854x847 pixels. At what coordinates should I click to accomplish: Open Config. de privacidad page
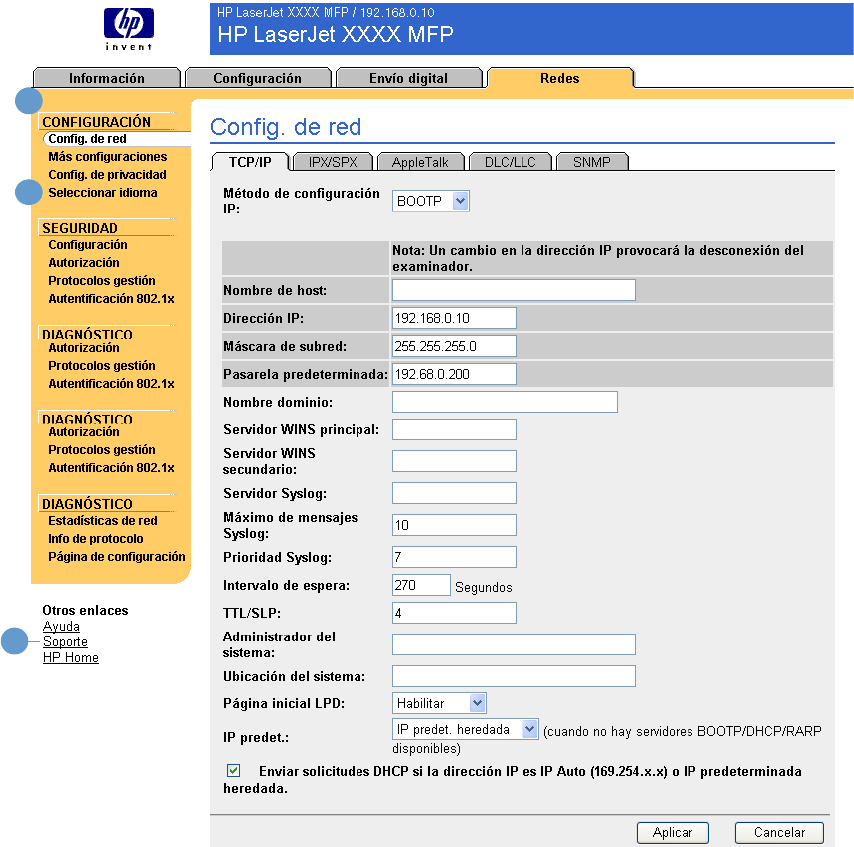point(107,175)
